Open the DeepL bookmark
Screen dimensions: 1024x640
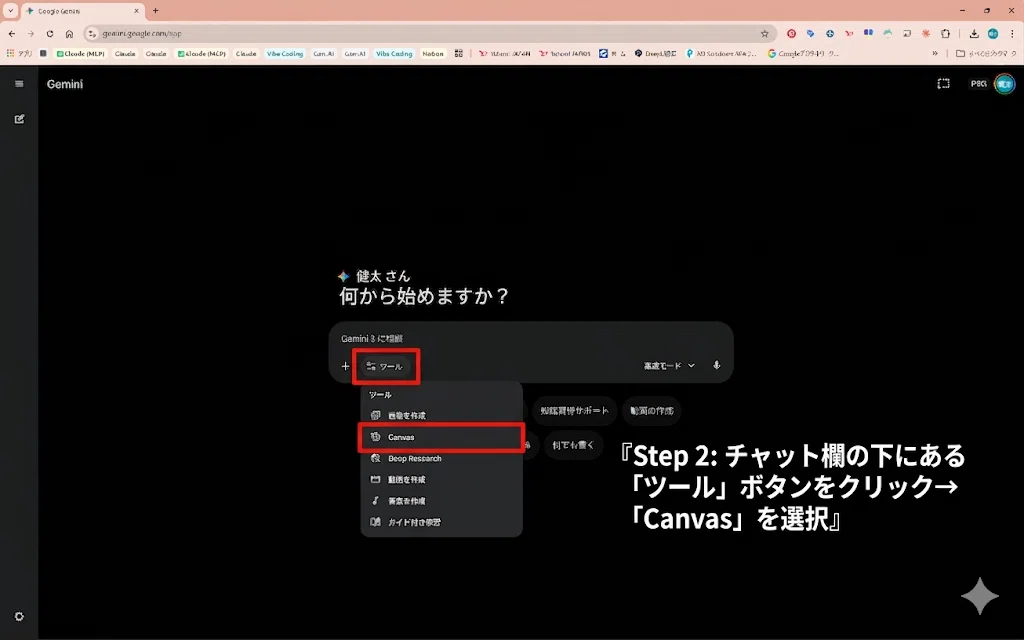tap(656, 54)
